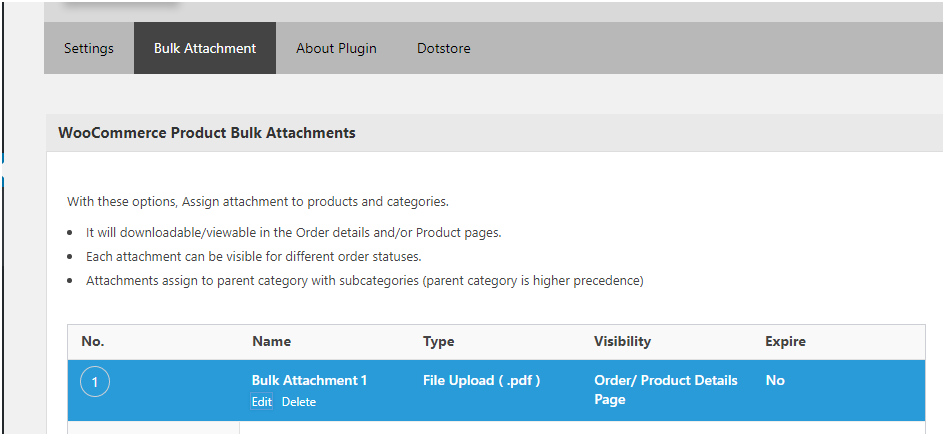Click the Expire value No
This screenshot has width=945, height=436.
[775, 381]
